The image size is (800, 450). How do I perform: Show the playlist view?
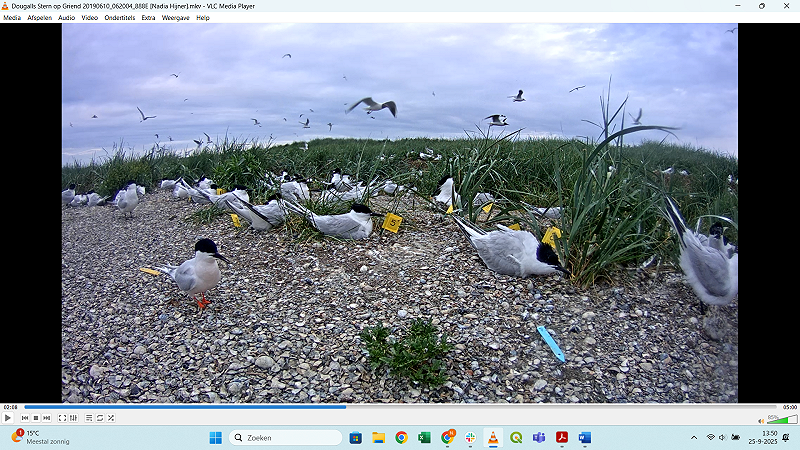(88, 418)
